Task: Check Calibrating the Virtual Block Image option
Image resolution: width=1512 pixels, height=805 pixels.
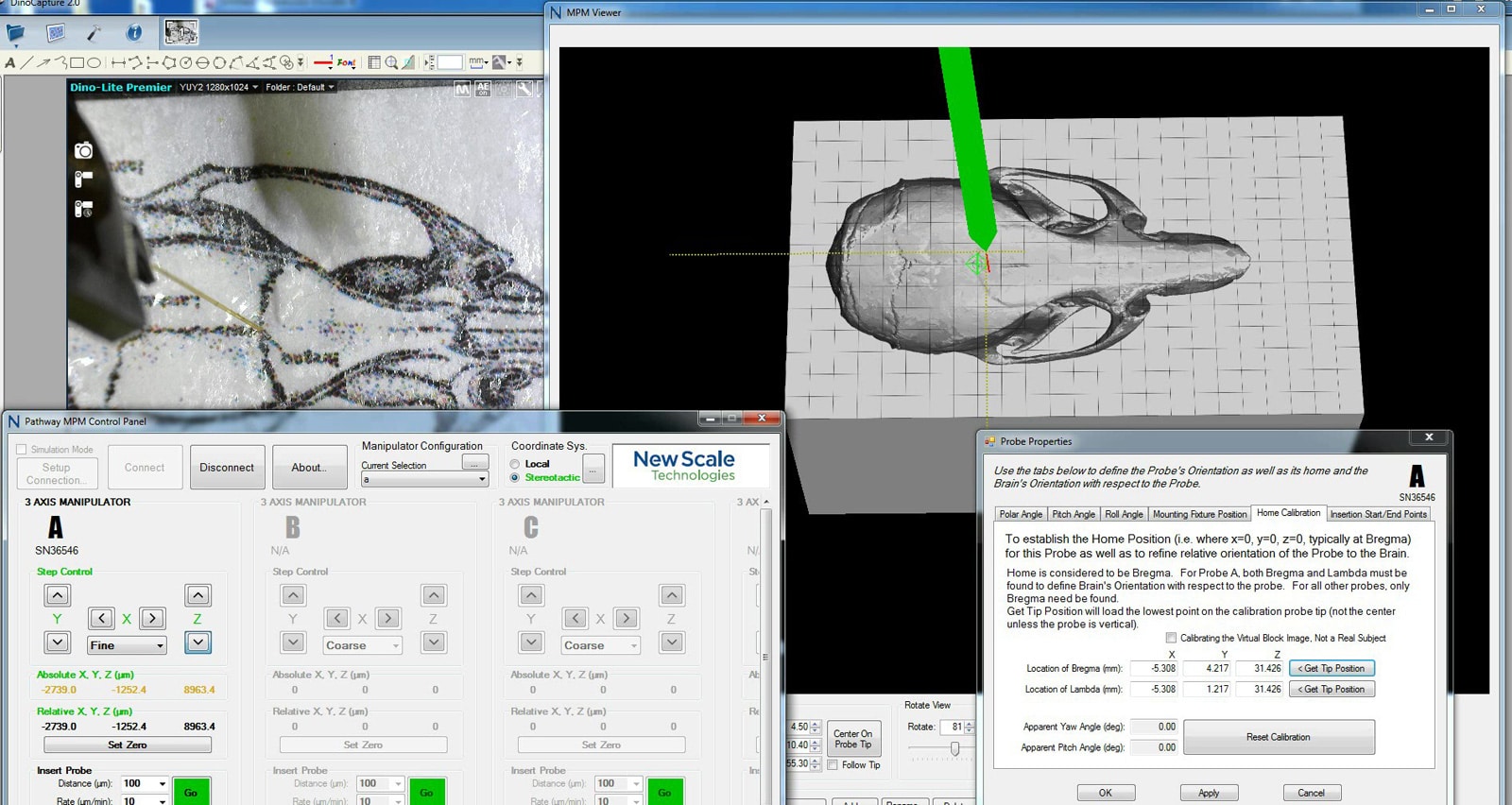Action: [1171, 638]
